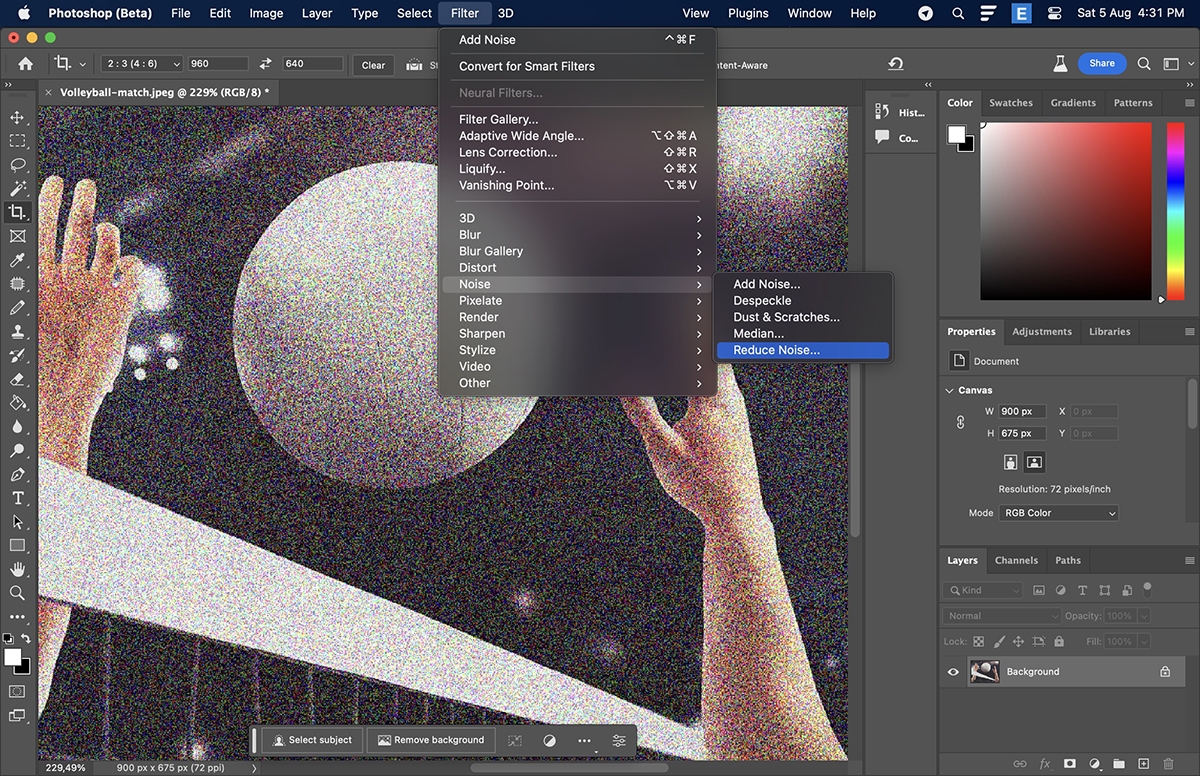Click the Select subject button

coord(310,740)
